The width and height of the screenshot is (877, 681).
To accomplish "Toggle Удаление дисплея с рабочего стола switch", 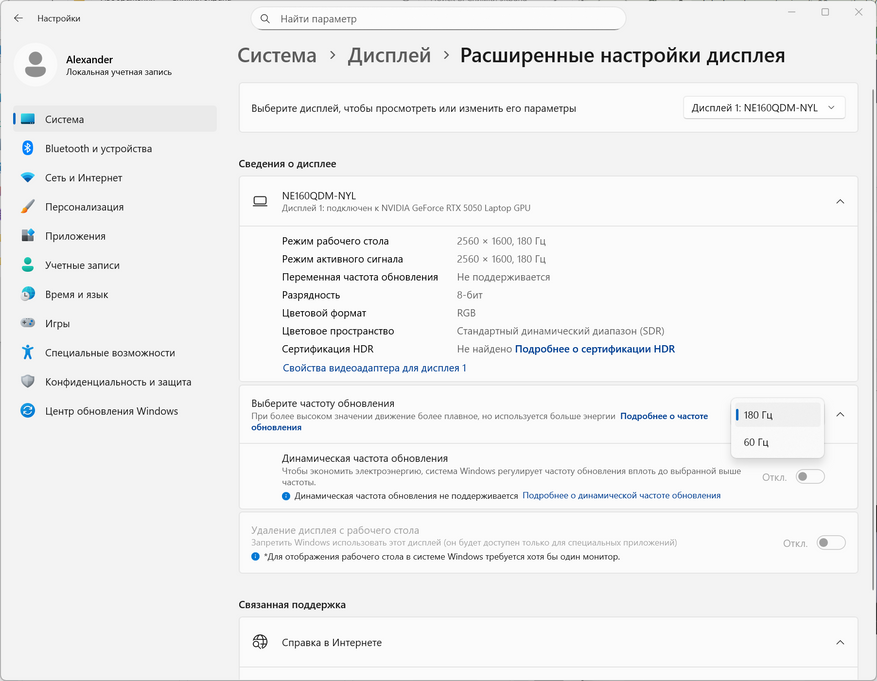I will click(x=830, y=543).
